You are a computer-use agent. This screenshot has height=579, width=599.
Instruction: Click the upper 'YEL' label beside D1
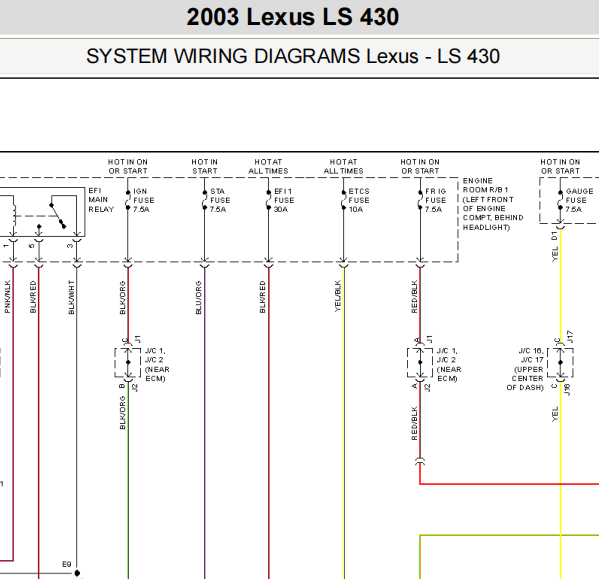tap(555, 254)
